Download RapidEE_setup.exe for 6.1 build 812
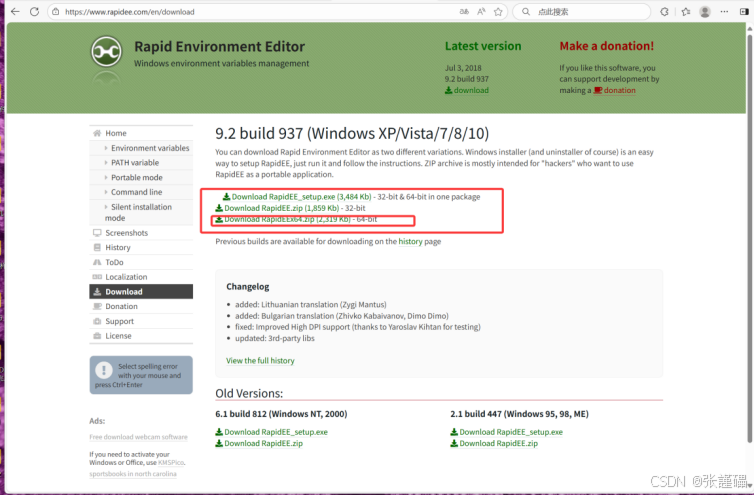Image resolution: width=754 pixels, height=495 pixels. coord(272,432)
